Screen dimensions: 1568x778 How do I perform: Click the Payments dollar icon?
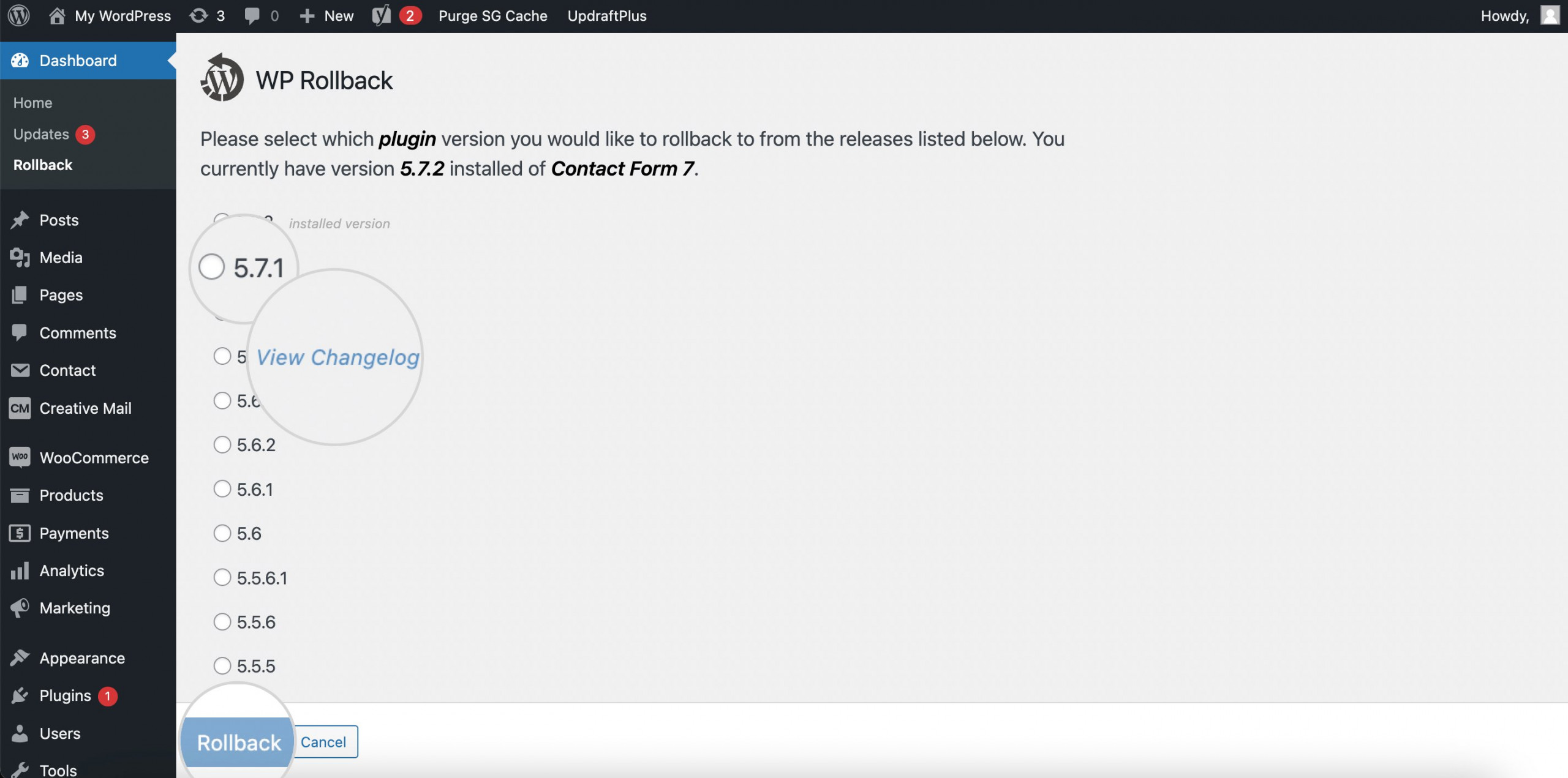[20, 533]
